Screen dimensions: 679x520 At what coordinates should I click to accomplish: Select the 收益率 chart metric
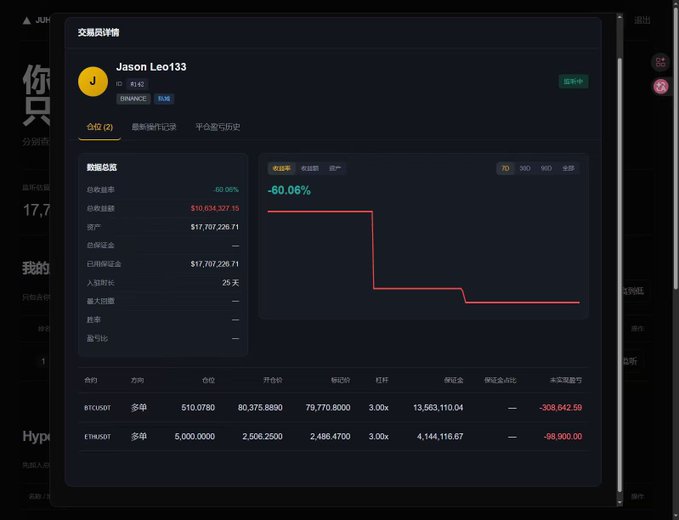281,168
